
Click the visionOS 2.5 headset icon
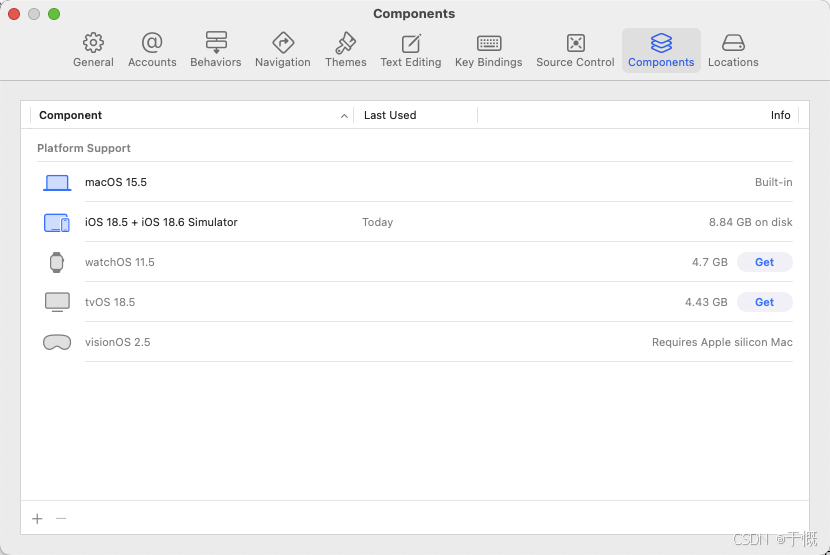[57, 342]
